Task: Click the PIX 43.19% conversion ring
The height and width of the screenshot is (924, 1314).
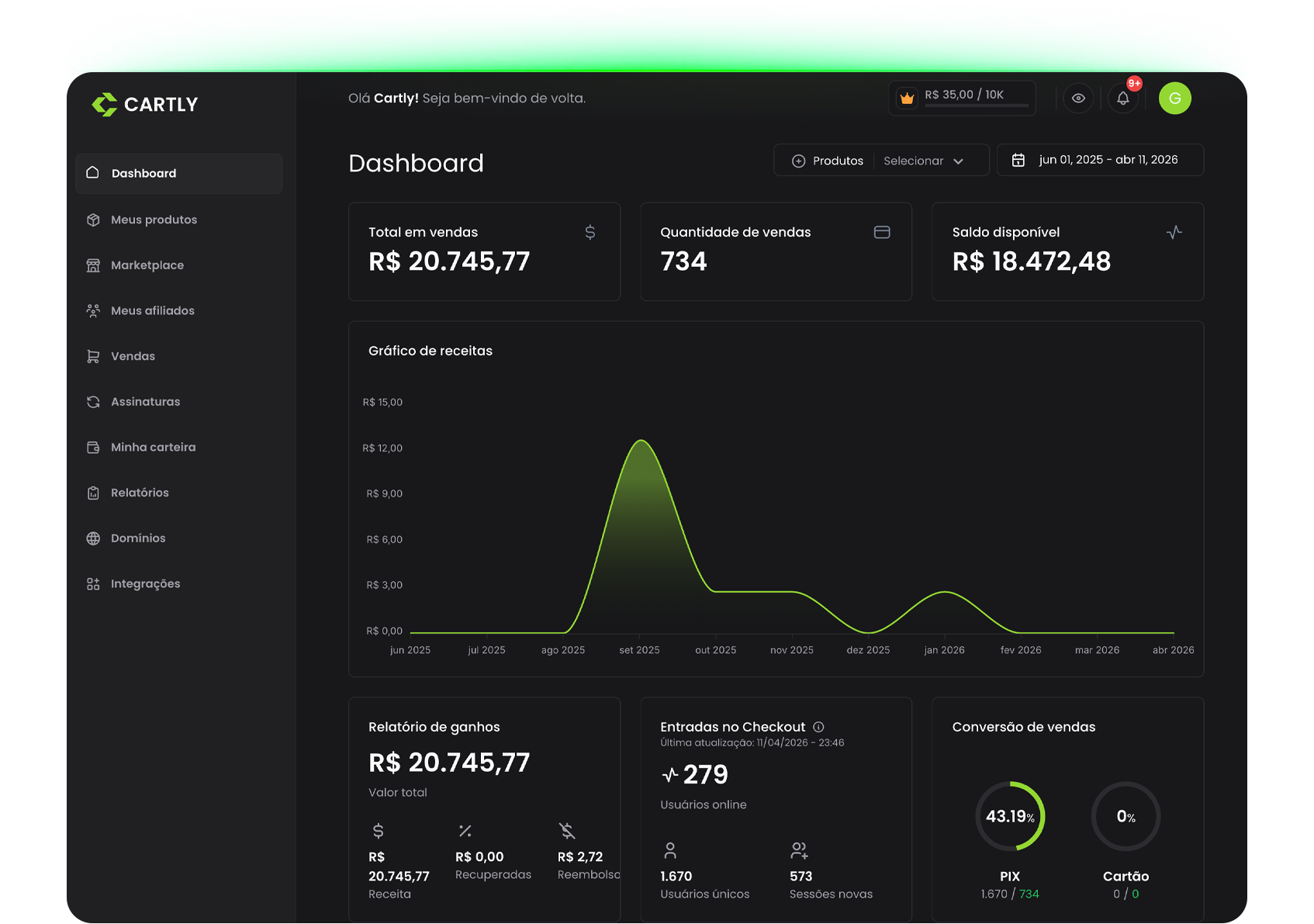Action: (x=1009, y=816)
